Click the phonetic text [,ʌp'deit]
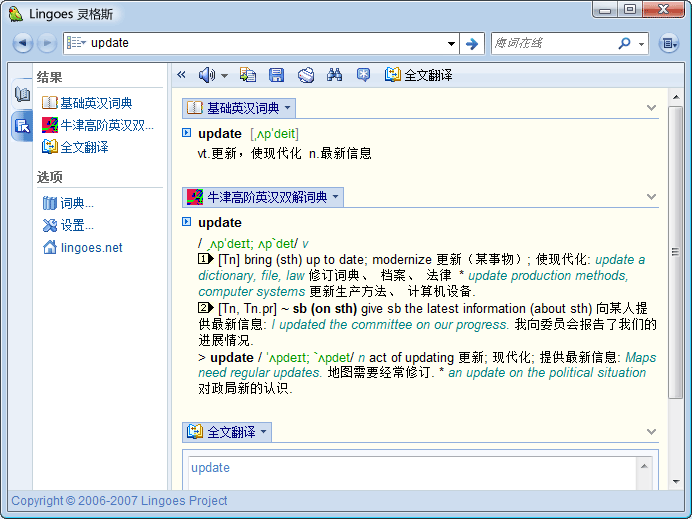The height and width of the screenshot is (519, 692). (274, 133)
